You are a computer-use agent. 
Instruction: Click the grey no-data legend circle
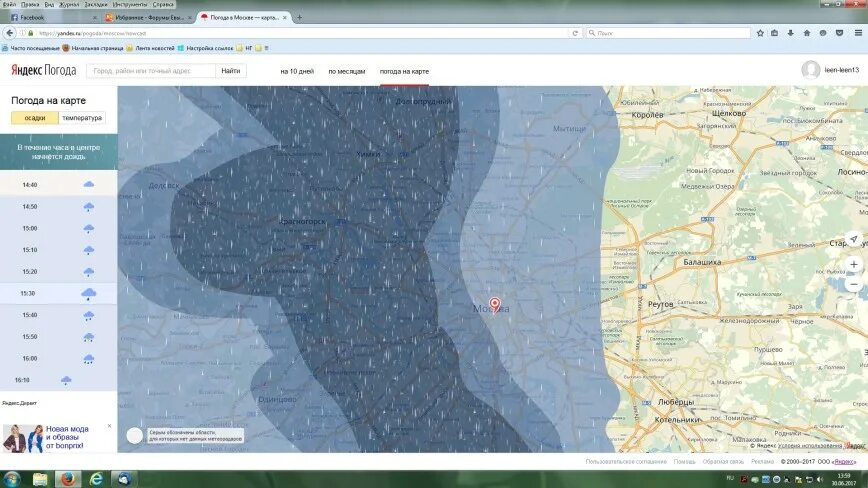pos(135,435)
